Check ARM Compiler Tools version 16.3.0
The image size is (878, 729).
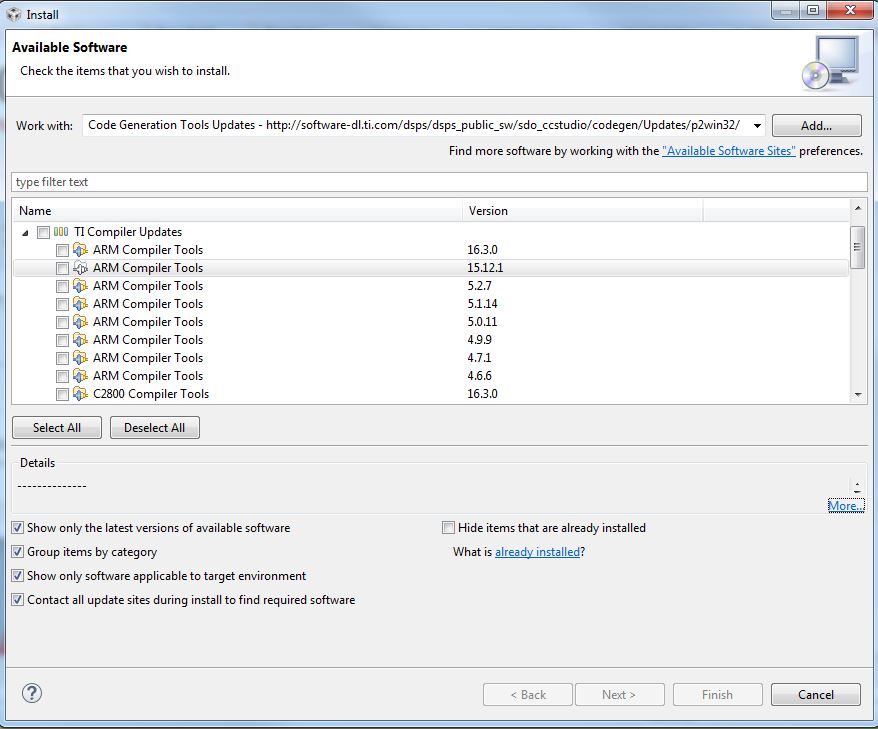(x=62, y=250)
